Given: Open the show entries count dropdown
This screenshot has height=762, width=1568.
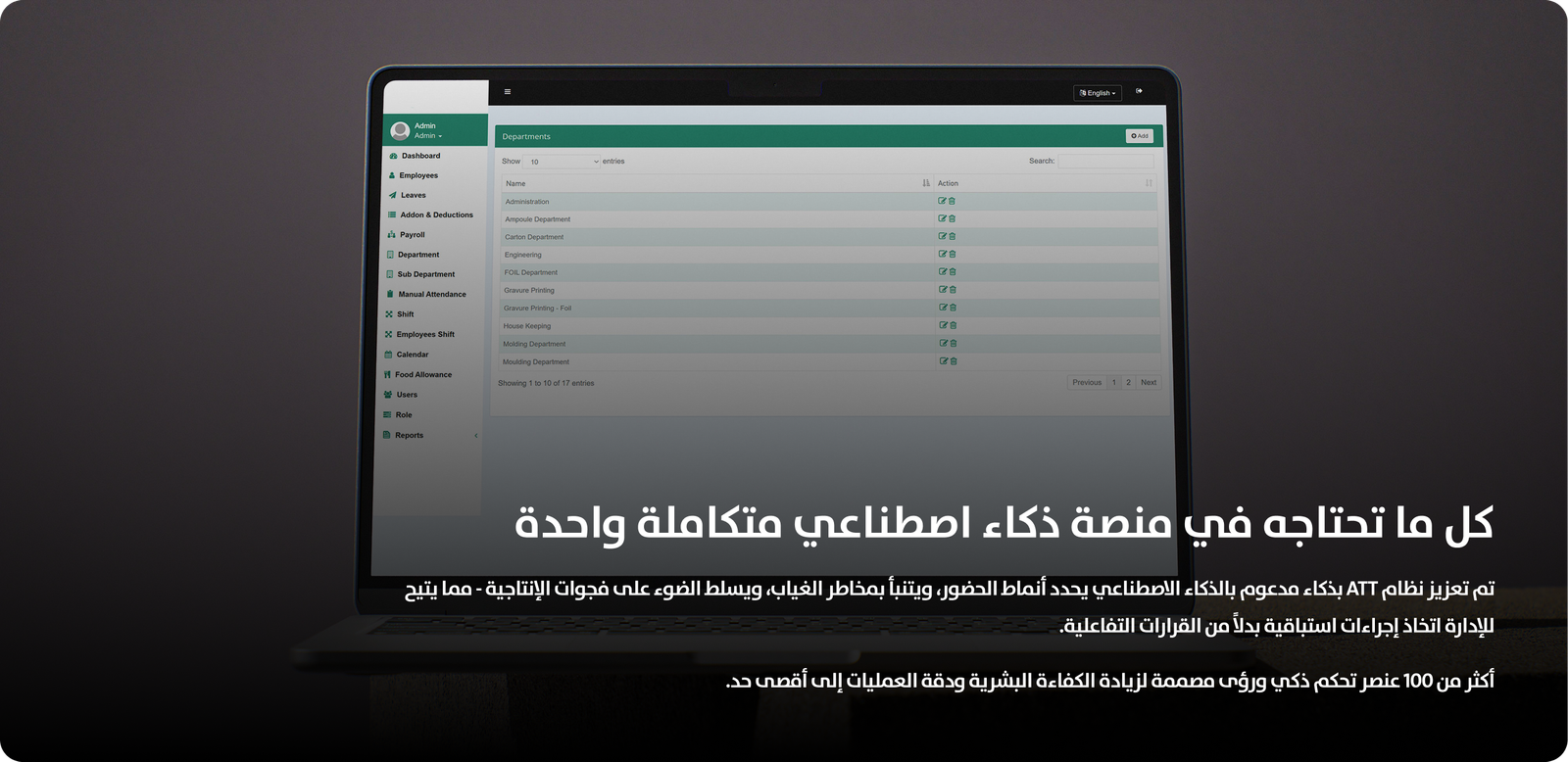Looking at the screenshot, I should click(x=562, y=162).
